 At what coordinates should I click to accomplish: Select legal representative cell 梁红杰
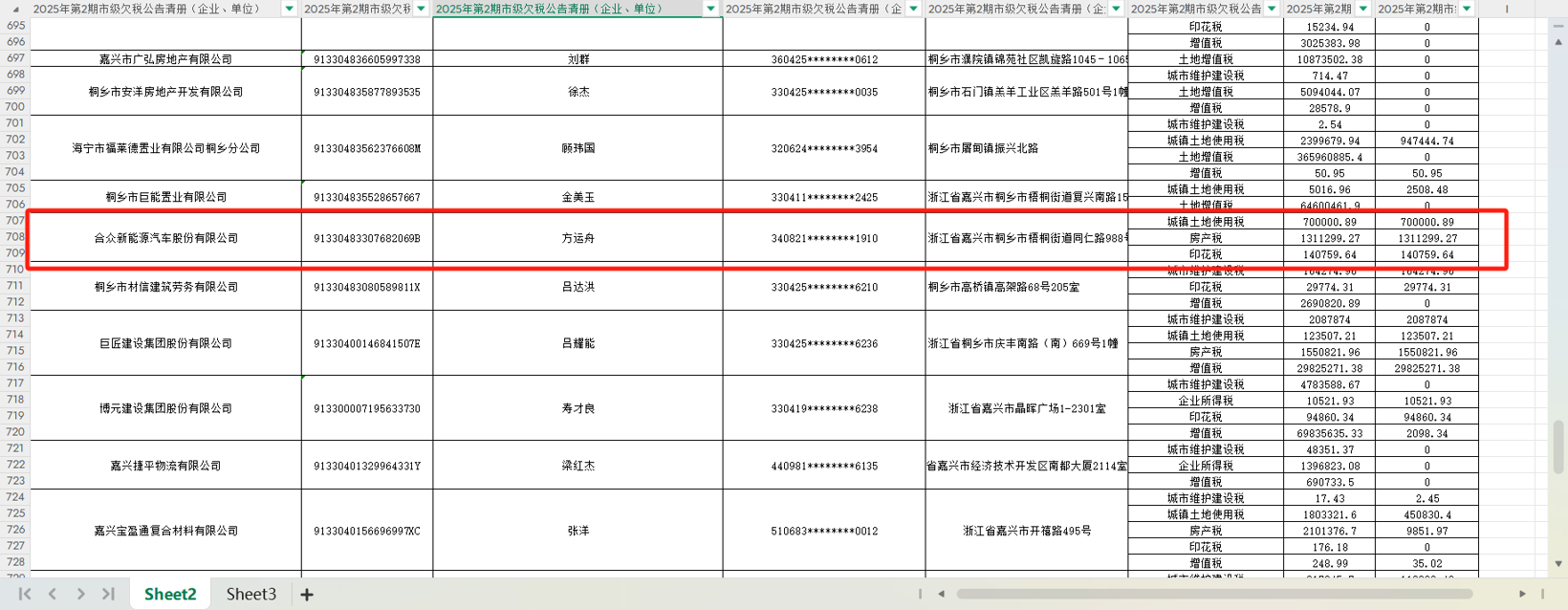(578, 466)
